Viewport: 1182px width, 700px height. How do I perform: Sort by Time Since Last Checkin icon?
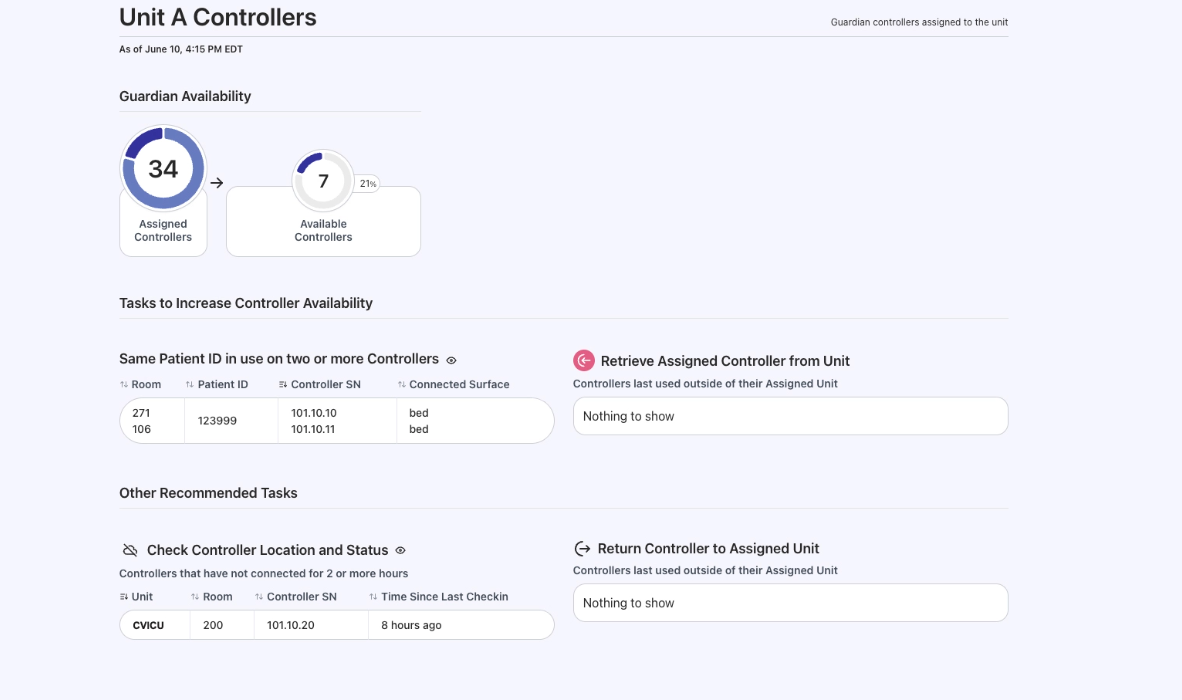point(373,597)
